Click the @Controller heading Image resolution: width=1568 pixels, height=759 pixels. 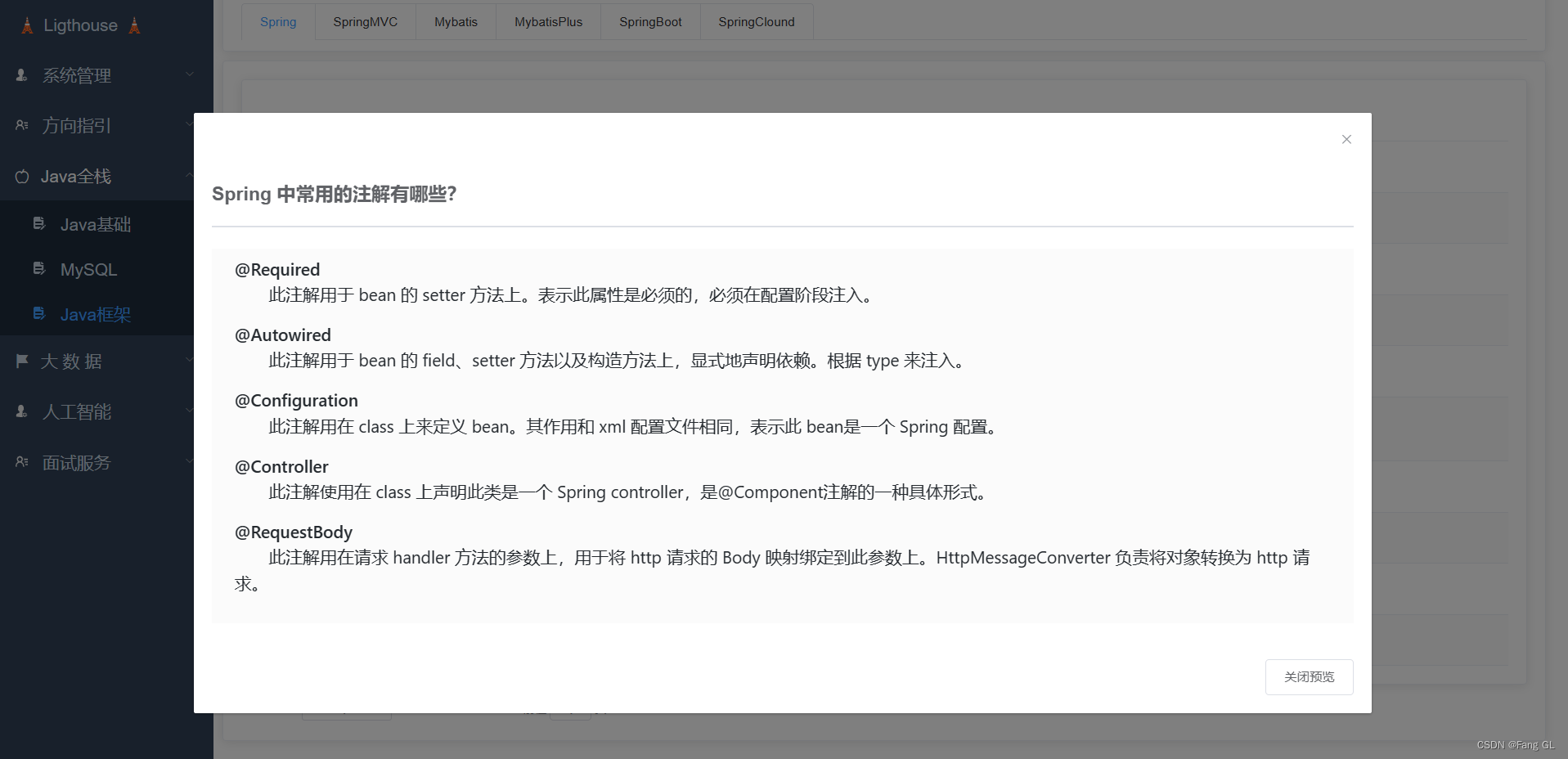[x=281, y=467]
